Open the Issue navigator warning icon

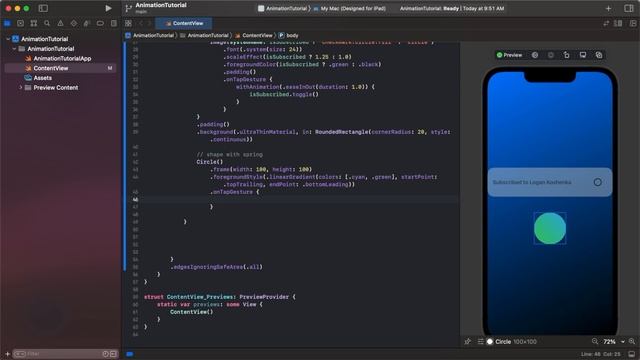(x=60, y=23)
